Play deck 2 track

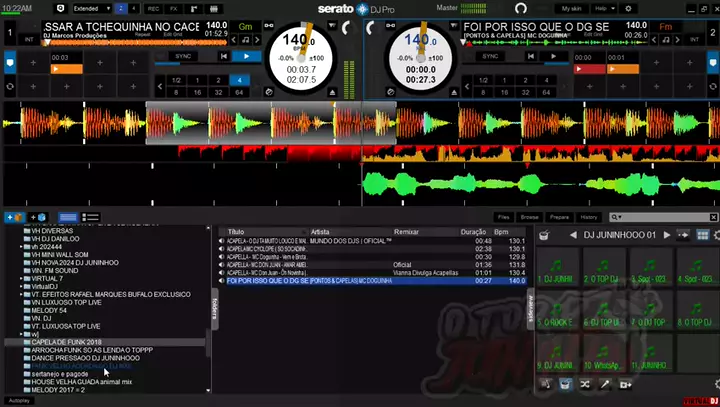[x=553, y=57]
